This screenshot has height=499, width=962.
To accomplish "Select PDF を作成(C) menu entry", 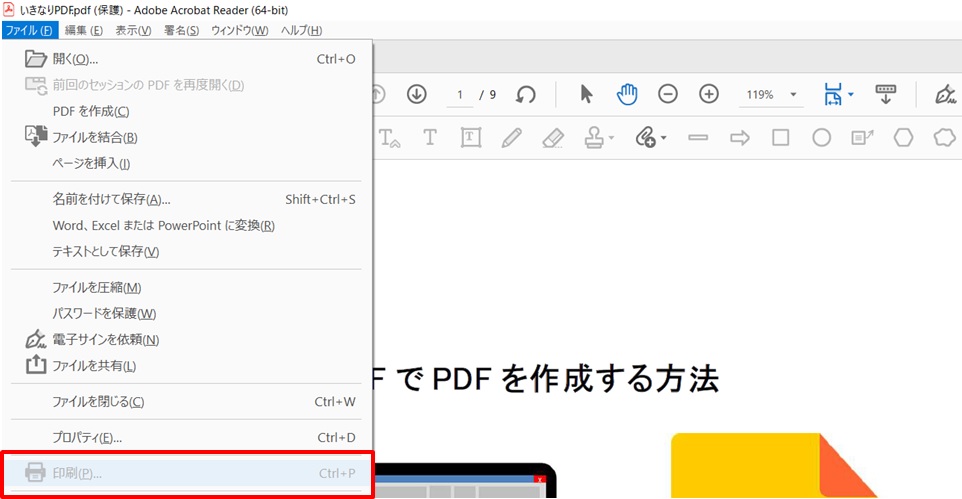I will point(185,111).
